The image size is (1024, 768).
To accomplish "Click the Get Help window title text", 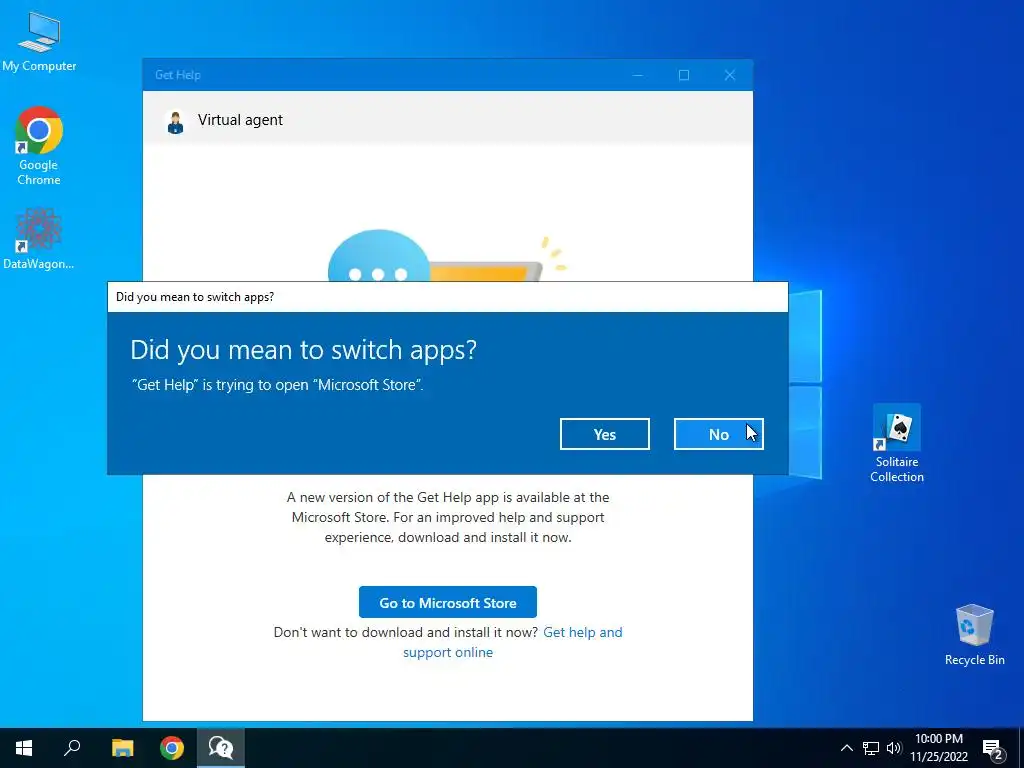I will (178, 75).
